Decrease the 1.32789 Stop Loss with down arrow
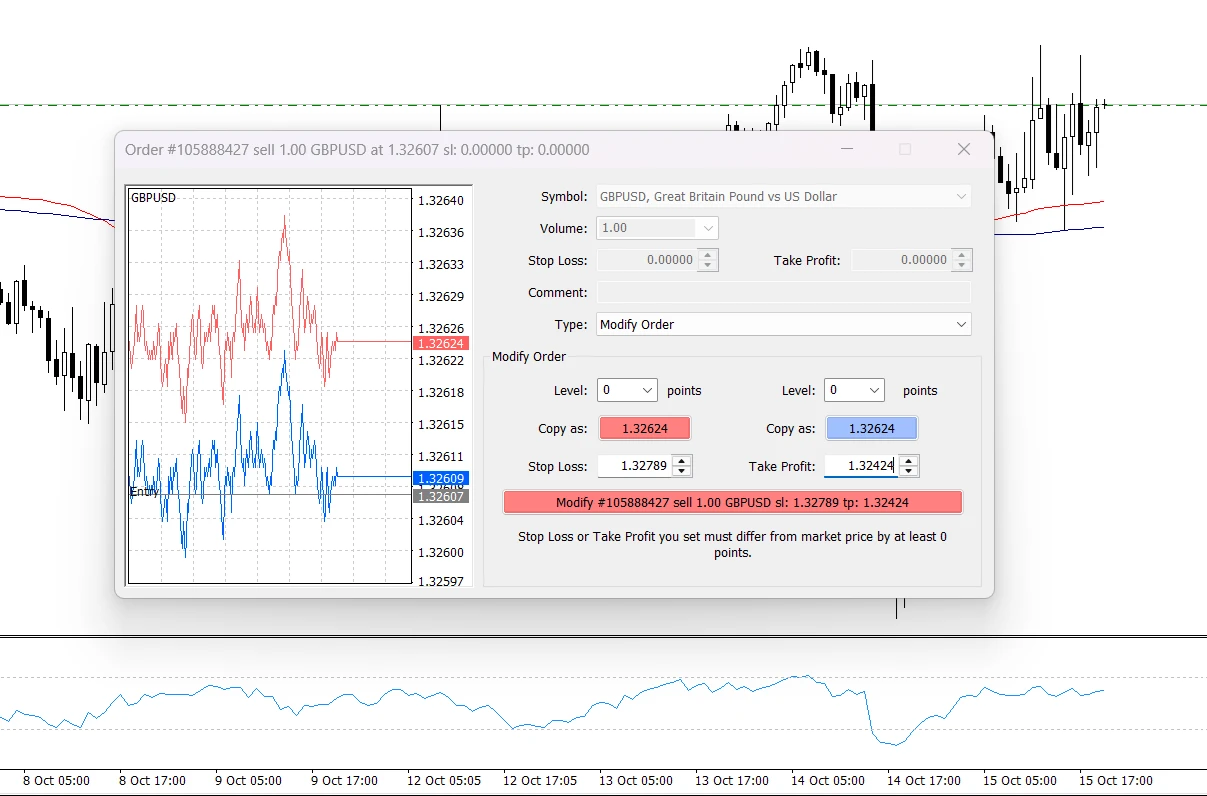 [x=682, y=471]
